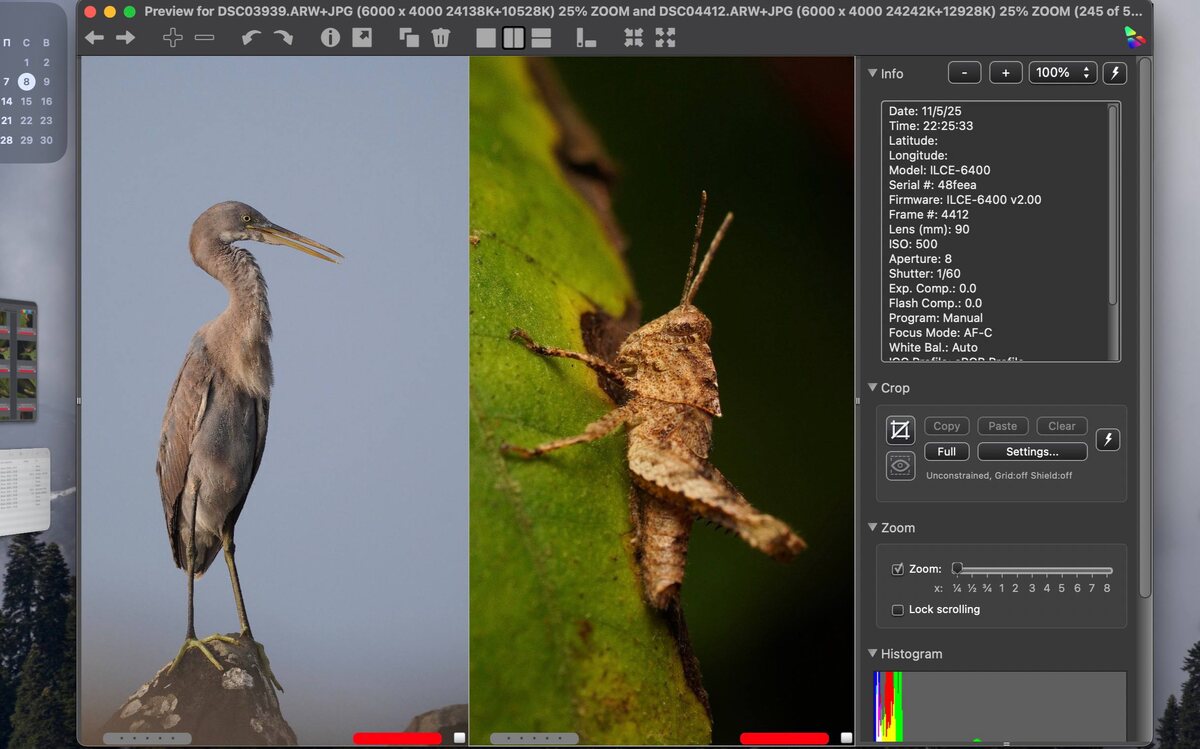Viewport: 1200px width, 749px height.
Task: Click the histogram graph
Action: pos(1000,706)
